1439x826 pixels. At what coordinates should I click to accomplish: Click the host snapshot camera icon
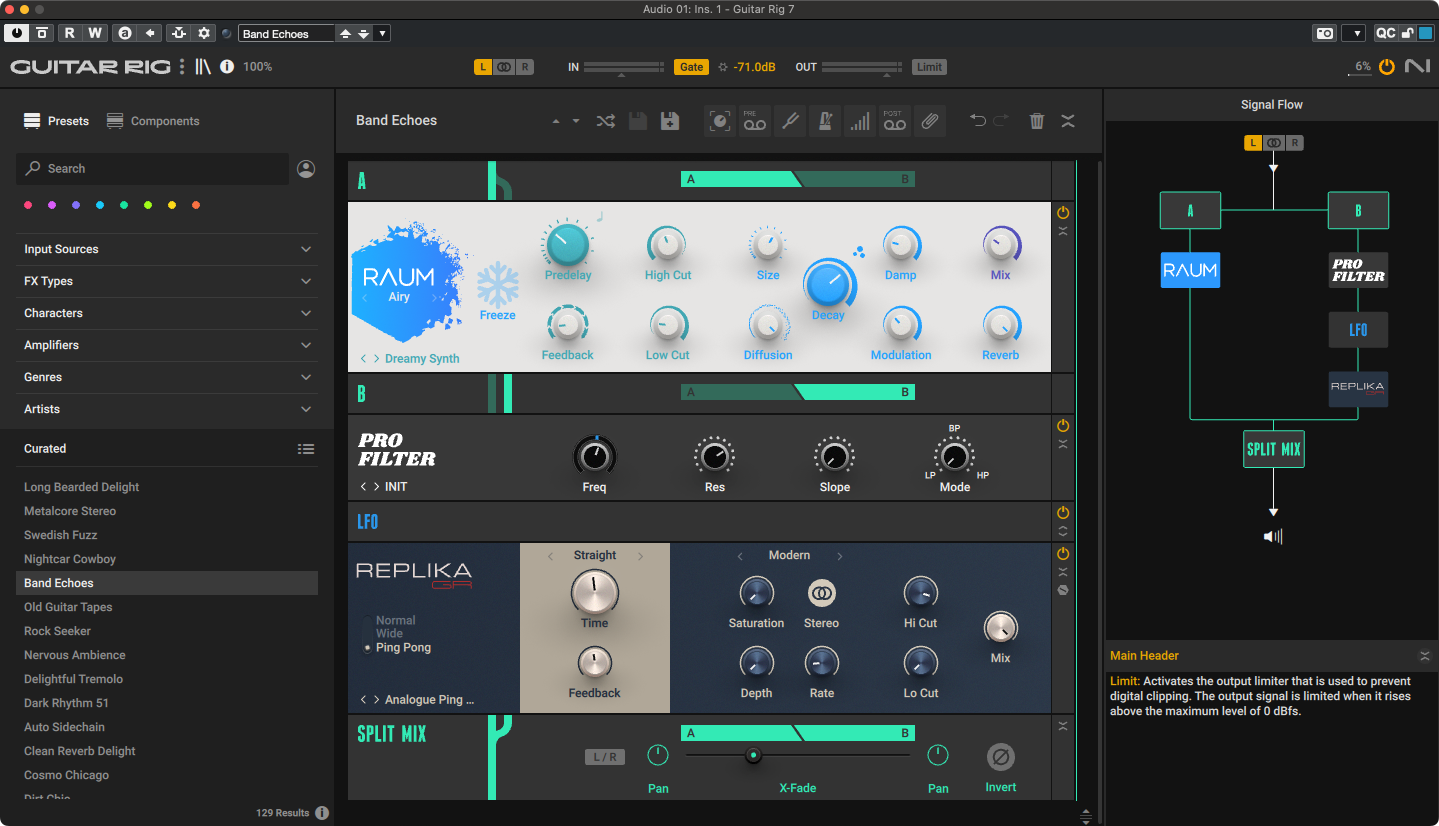click(1324, 33)
